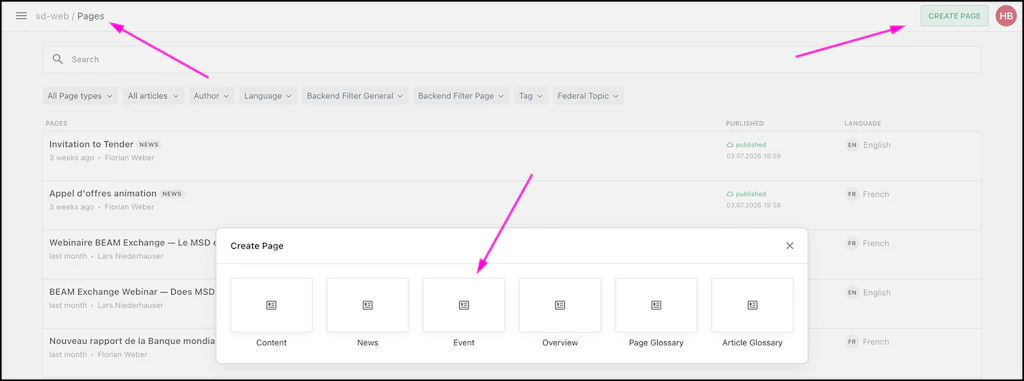Close the Create Page dialog
Image resolution: width=1024 pixels, height=381 pixels.
click(x=790, y=246)
